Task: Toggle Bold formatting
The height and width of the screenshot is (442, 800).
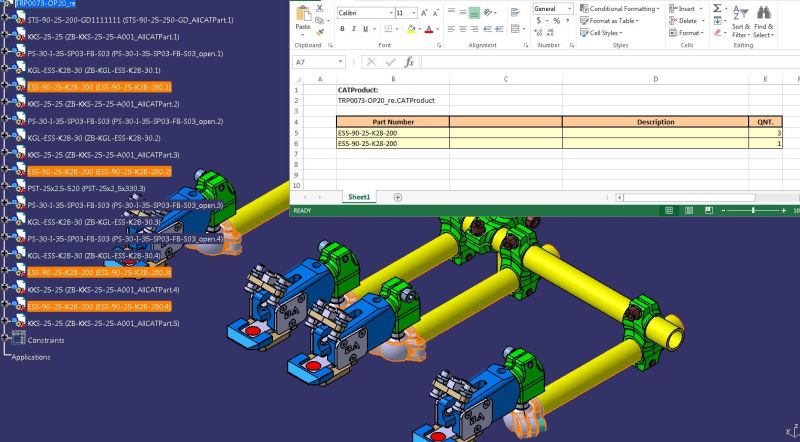Action: click(342, 29)
